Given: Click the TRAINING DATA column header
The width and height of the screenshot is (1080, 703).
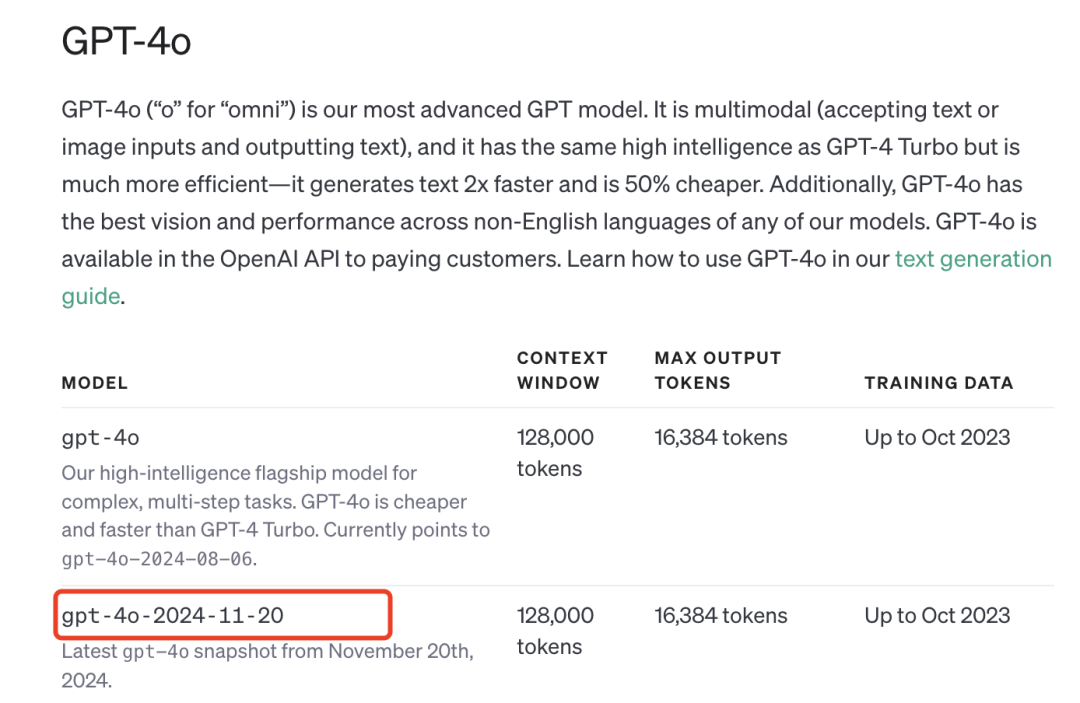Looking at the screenshot, I should coord(939,384).
